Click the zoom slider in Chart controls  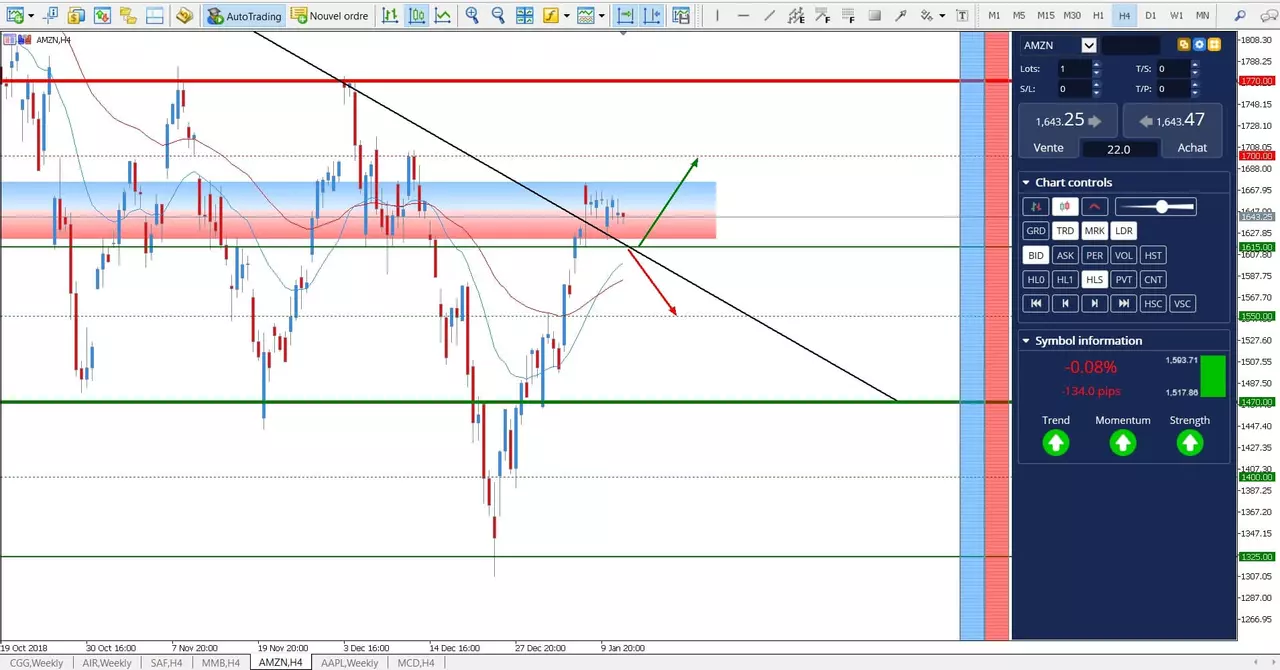(1155, 207)
